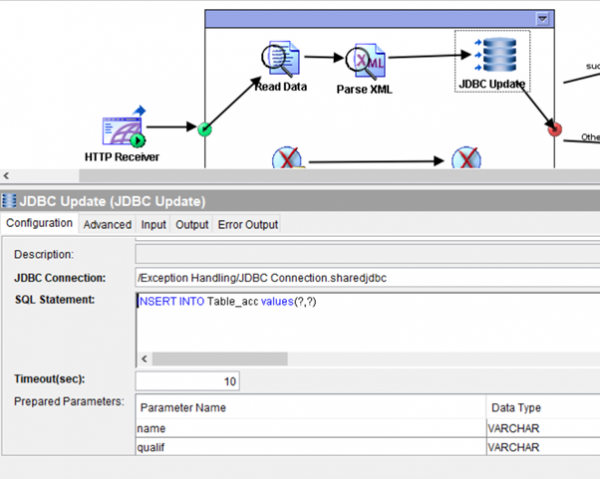Switch to the Input tab

tap(154, 225)
